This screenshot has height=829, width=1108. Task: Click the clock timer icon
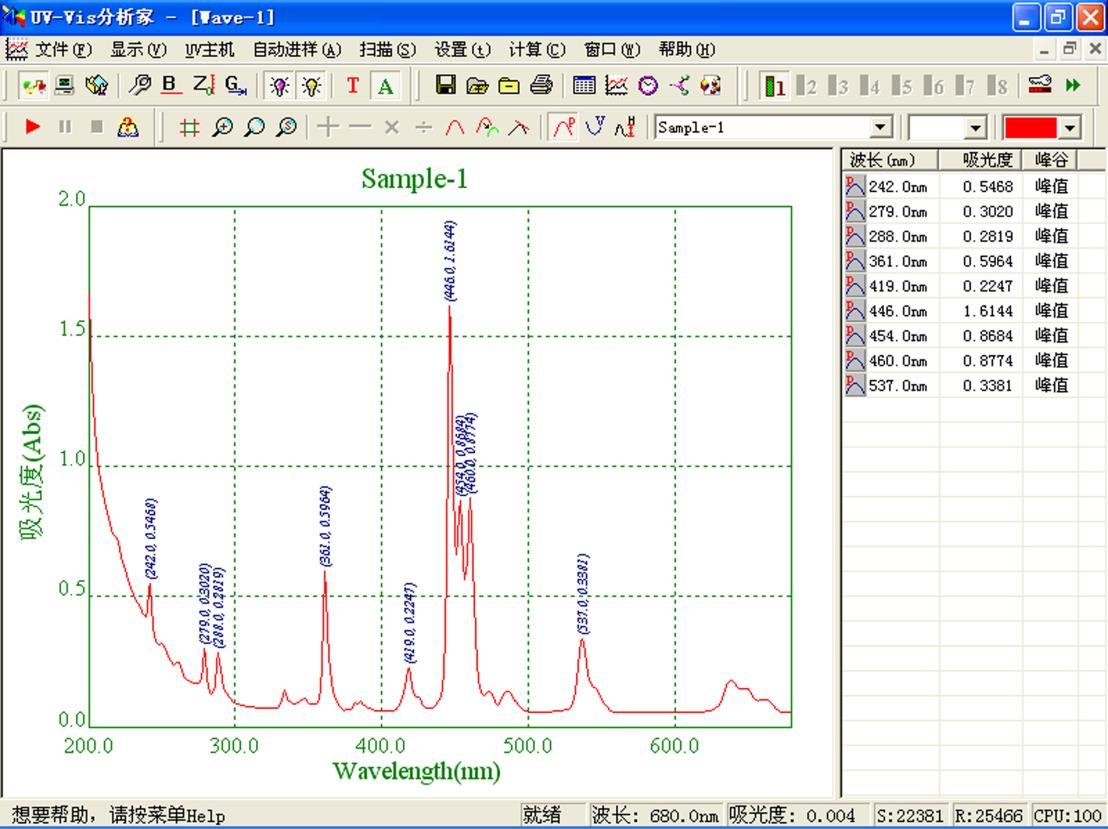(648, 86)
